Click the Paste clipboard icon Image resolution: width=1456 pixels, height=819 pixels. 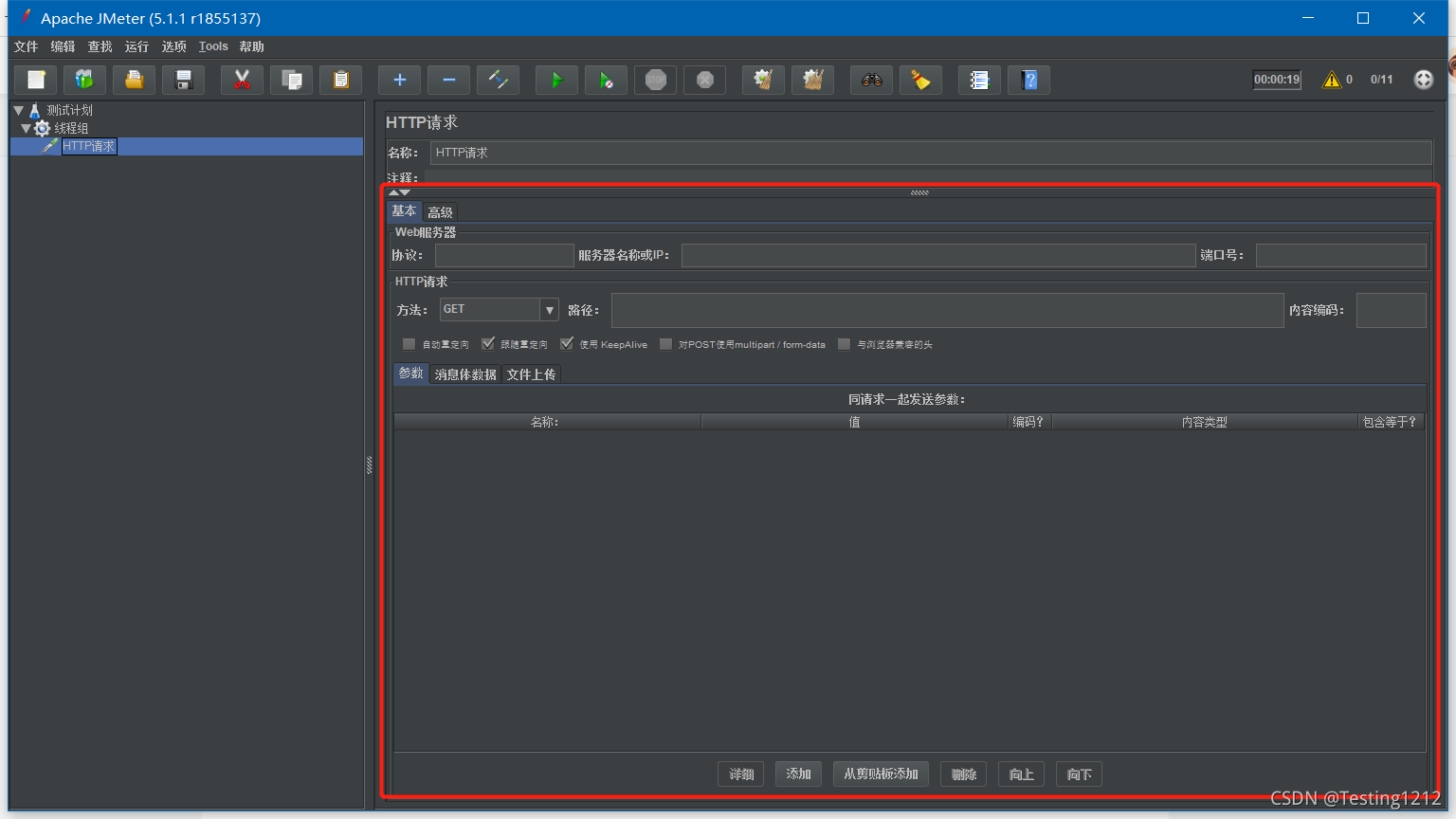tap(341, 80)
